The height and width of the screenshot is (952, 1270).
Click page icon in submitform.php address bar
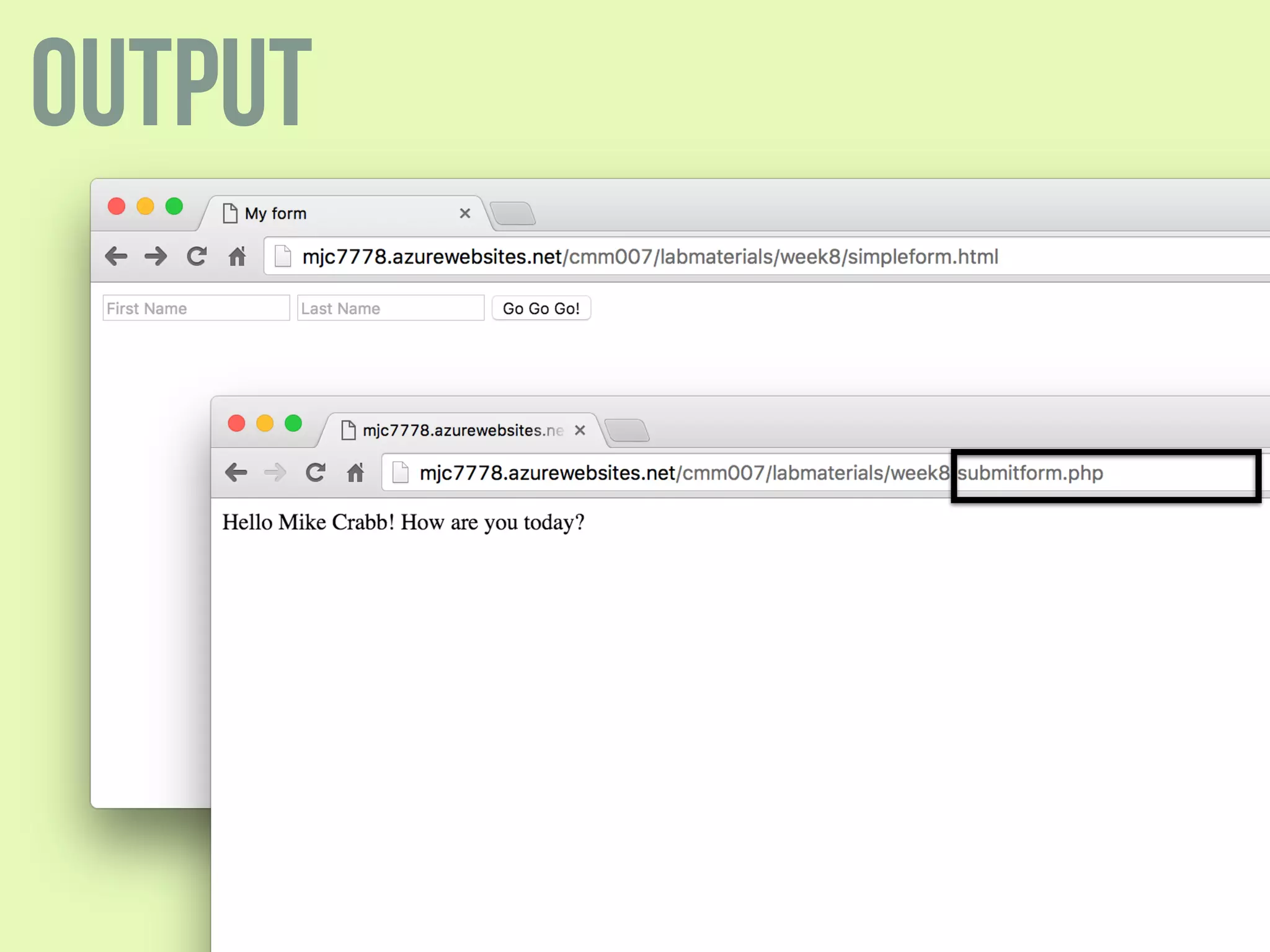pos(401,473)
